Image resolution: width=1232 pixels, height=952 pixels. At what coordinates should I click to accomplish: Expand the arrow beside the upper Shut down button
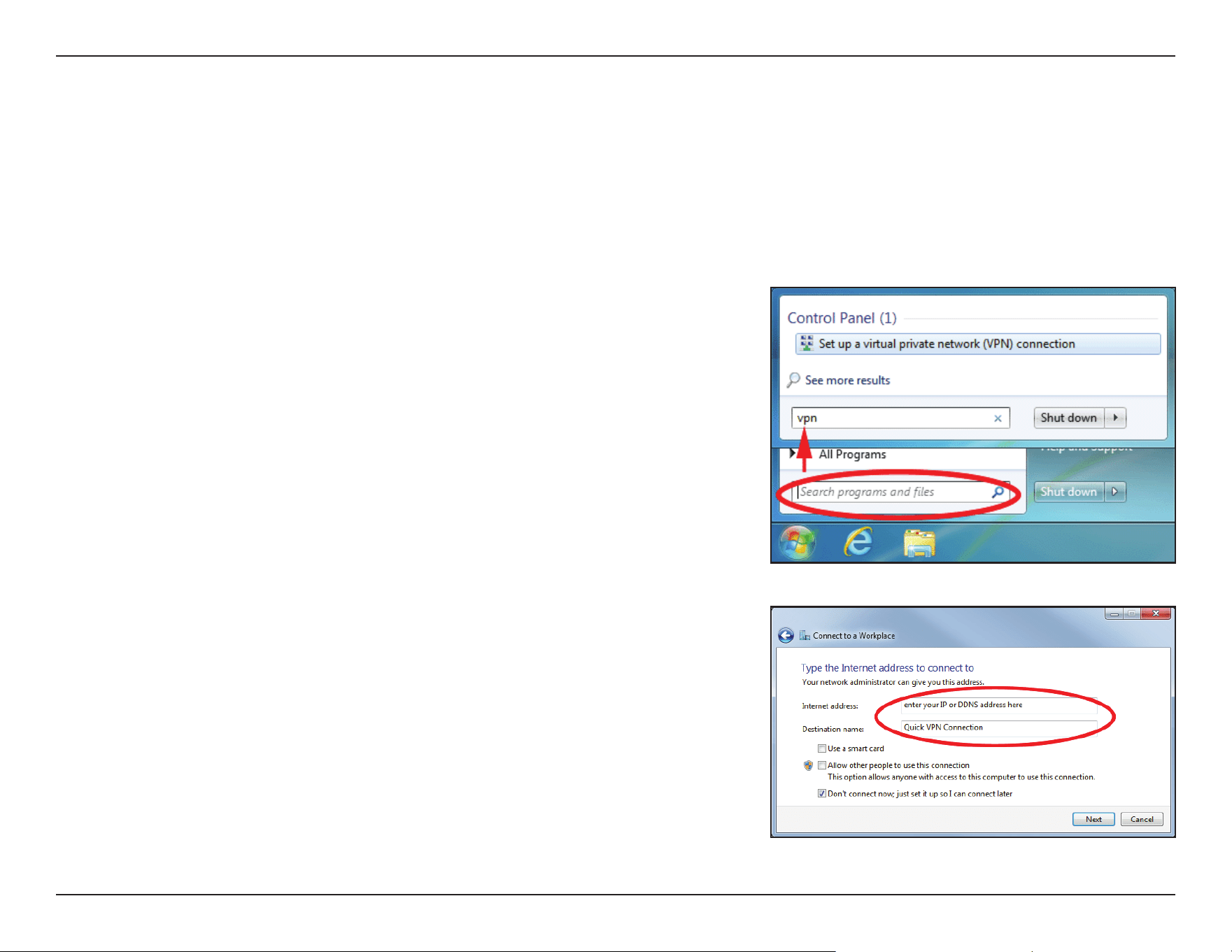coord(1115,418)
